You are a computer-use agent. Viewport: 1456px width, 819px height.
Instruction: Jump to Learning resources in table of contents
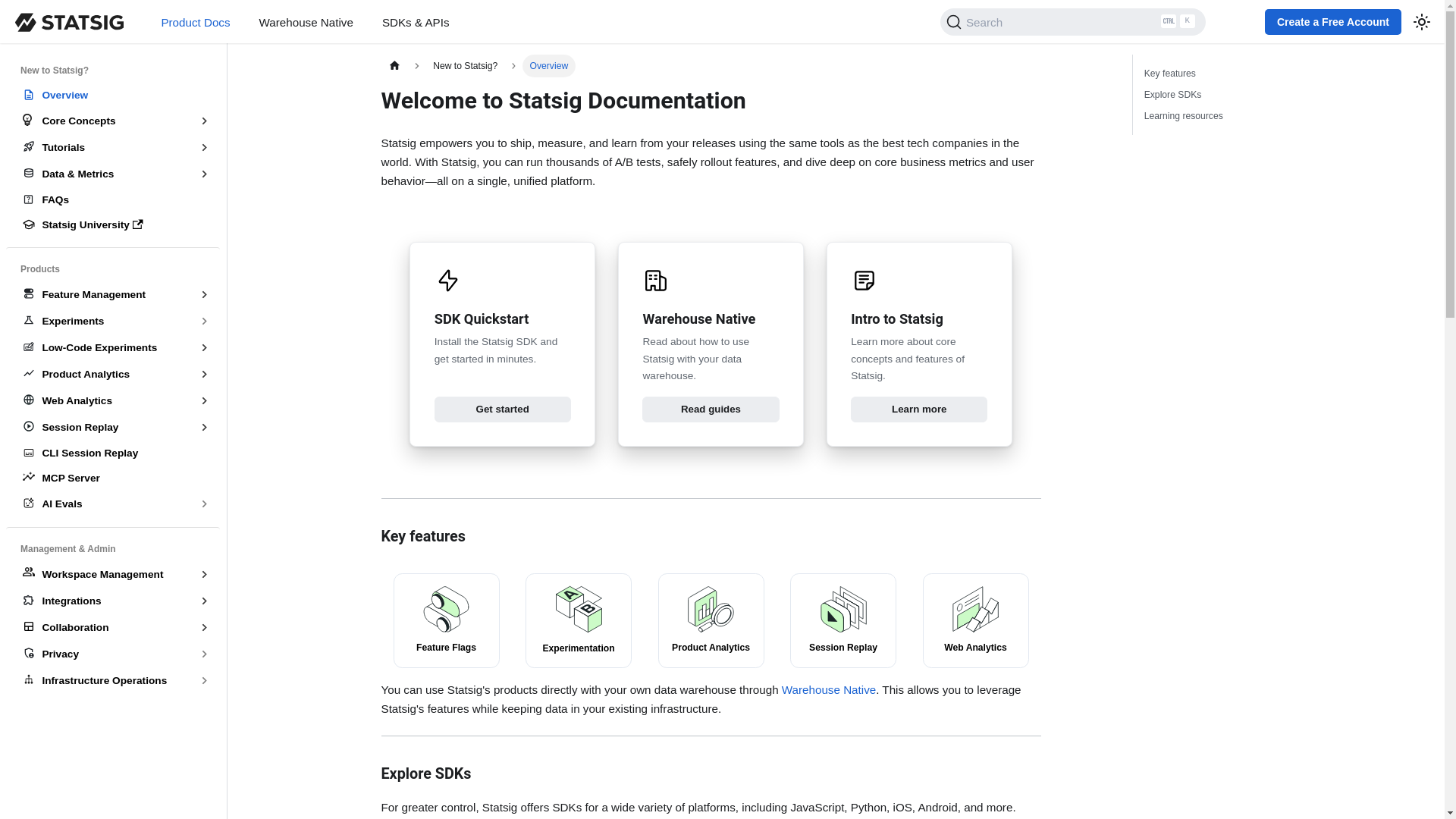[x=1183, y=116]
